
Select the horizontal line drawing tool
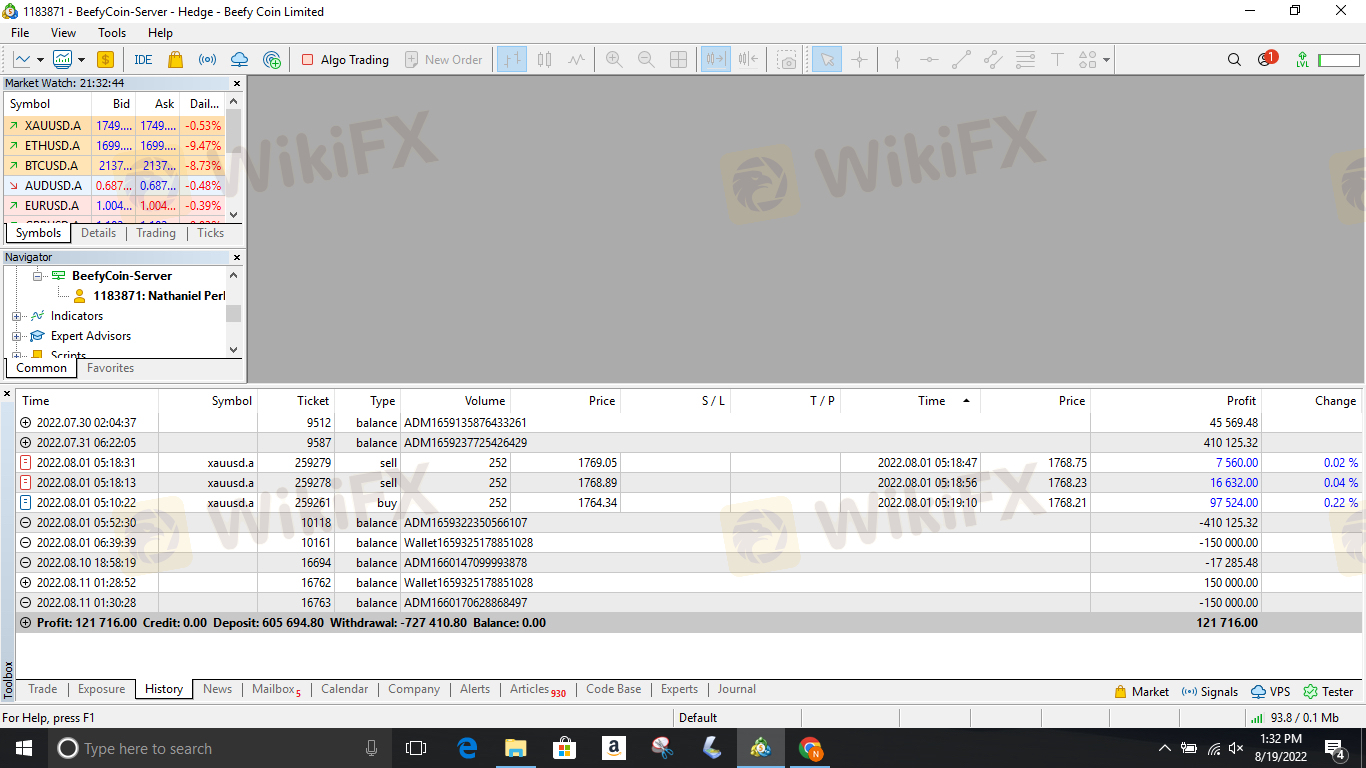[x=929, y=60]
